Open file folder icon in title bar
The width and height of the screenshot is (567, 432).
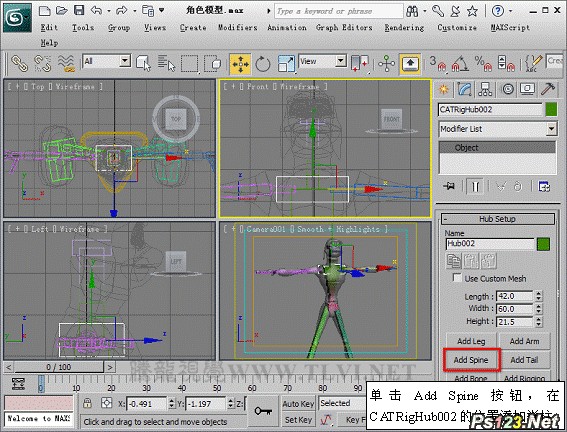(62, 10)
